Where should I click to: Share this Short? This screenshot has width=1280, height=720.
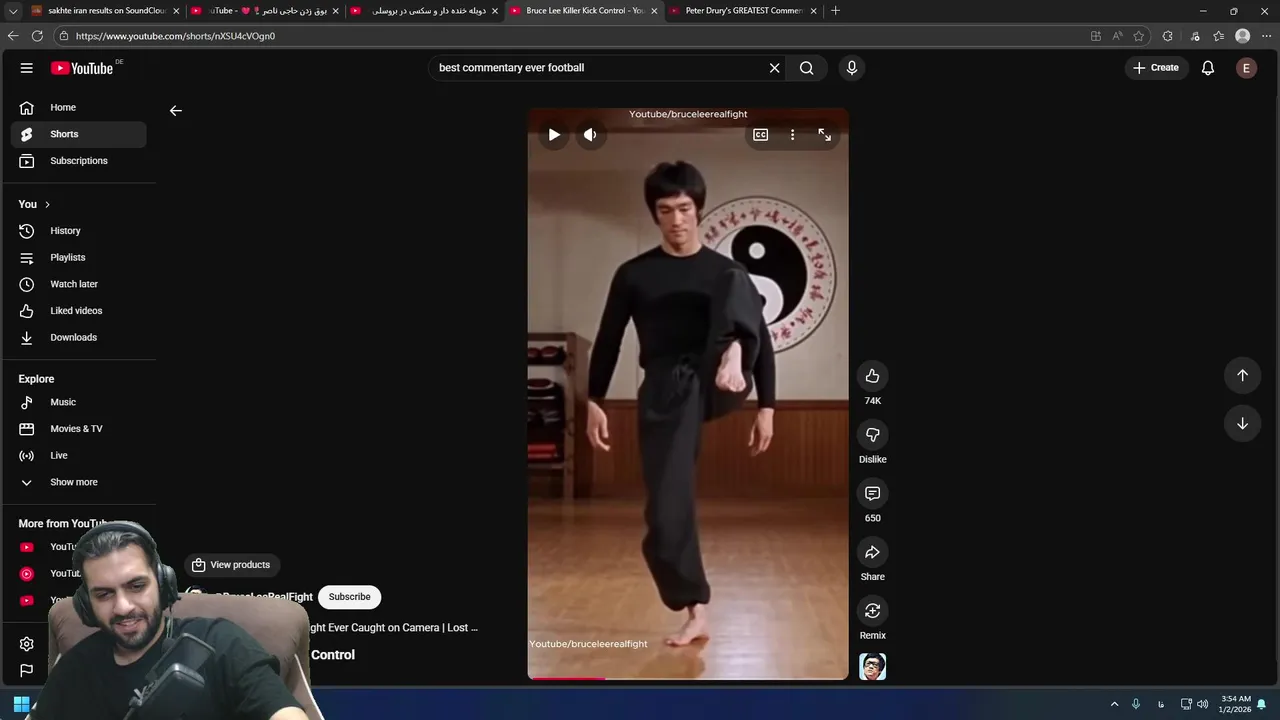coord(873,552)
